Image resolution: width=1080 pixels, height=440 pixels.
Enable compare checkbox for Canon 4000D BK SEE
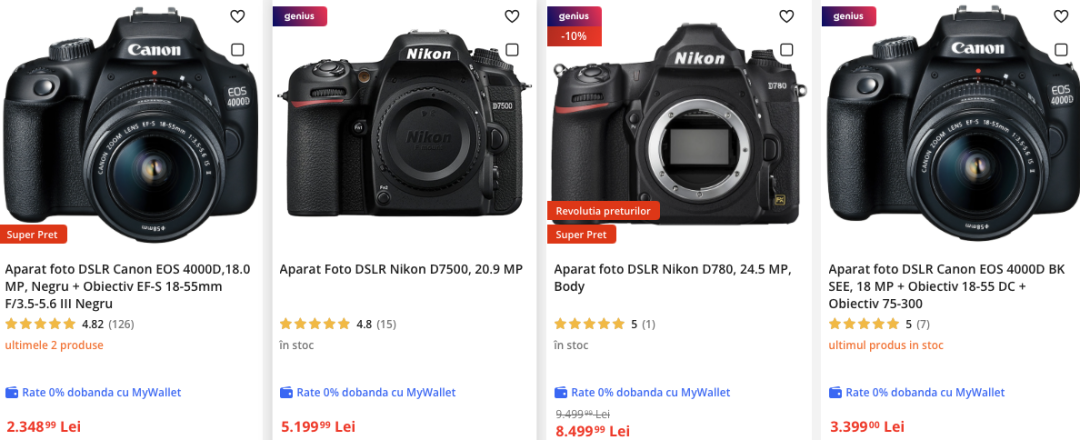1061,50
